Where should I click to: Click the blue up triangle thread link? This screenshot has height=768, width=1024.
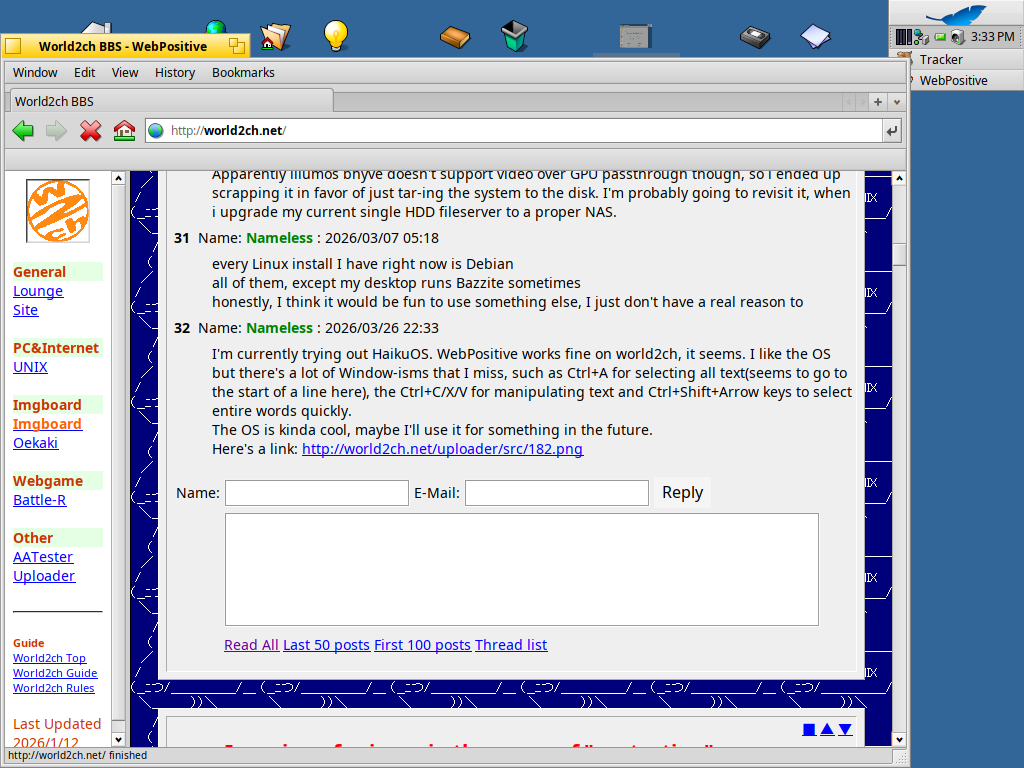click(827, 729)
